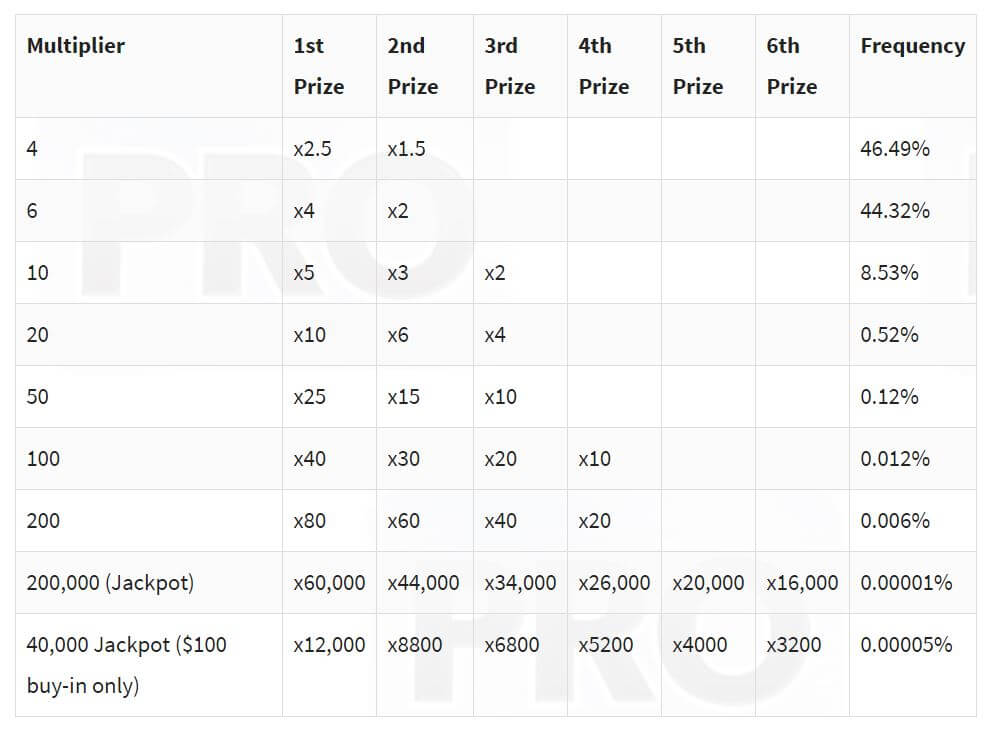Click the 0.006% frequency value
997x732 pixels.
pos(895,521)
